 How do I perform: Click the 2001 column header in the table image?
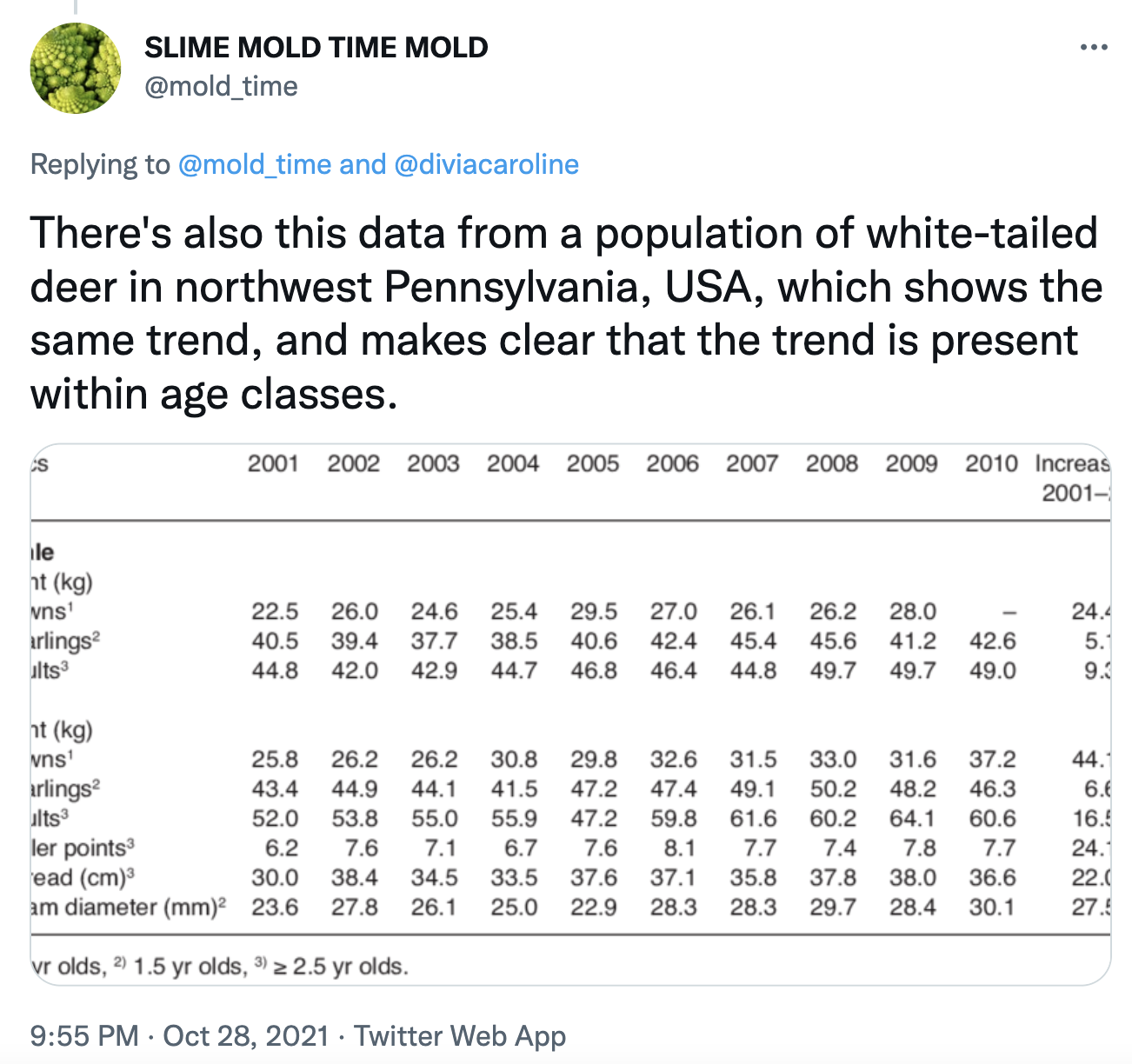click(x=273, y=463)
